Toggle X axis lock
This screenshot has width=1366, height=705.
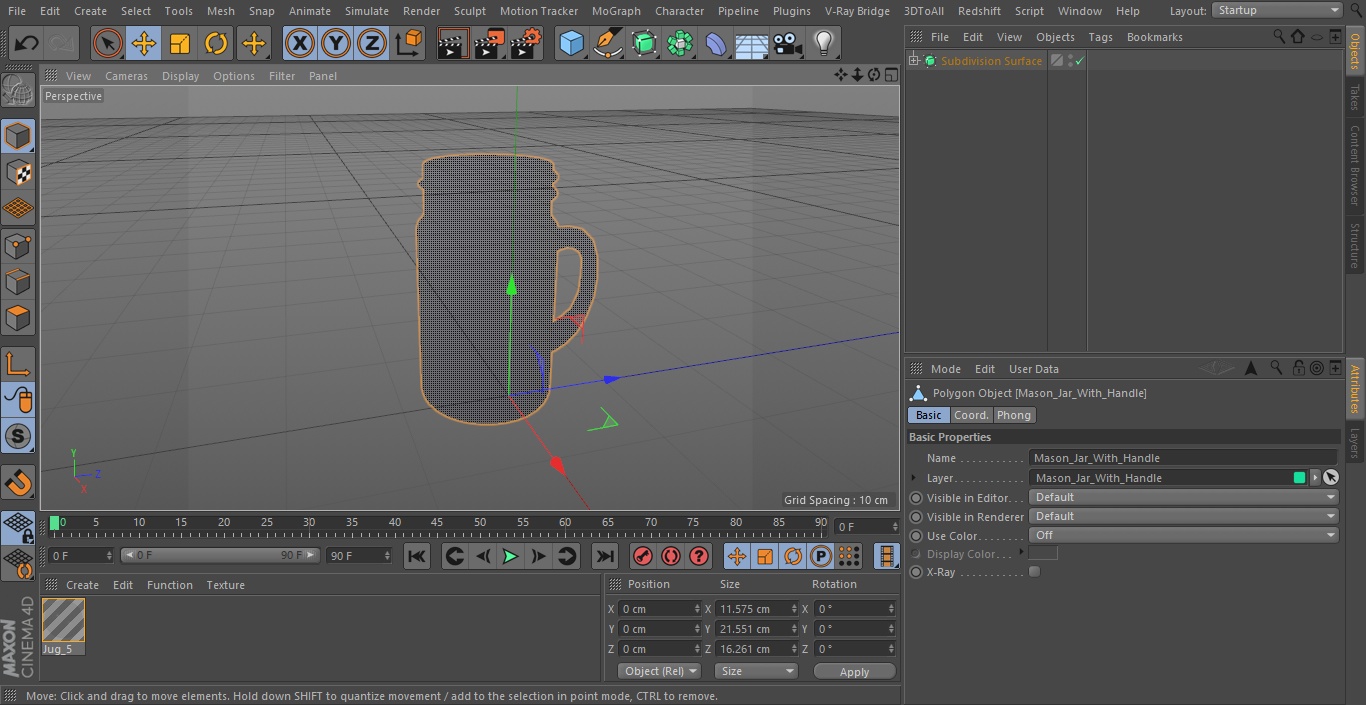(x=300, y=44)
